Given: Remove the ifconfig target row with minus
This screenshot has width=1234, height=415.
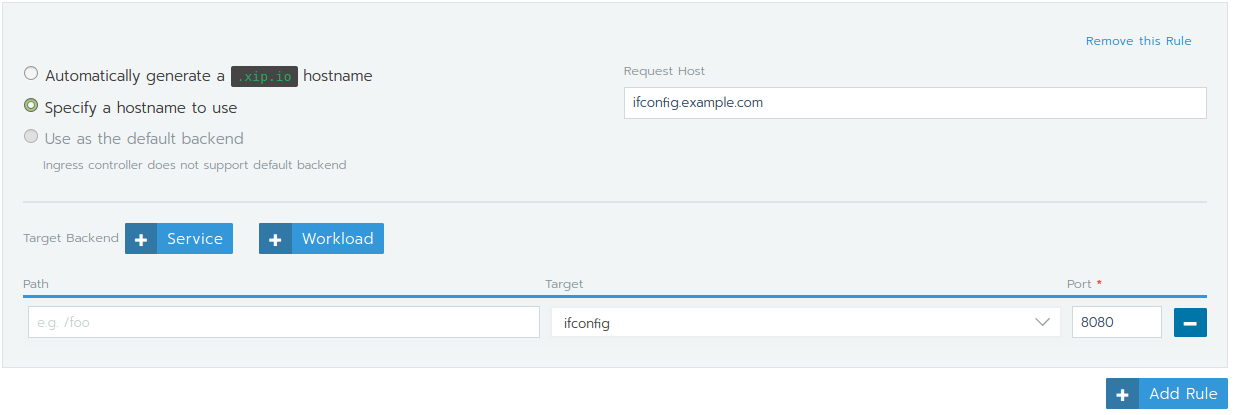Looking at the screenshot, I should [1190, 323].
